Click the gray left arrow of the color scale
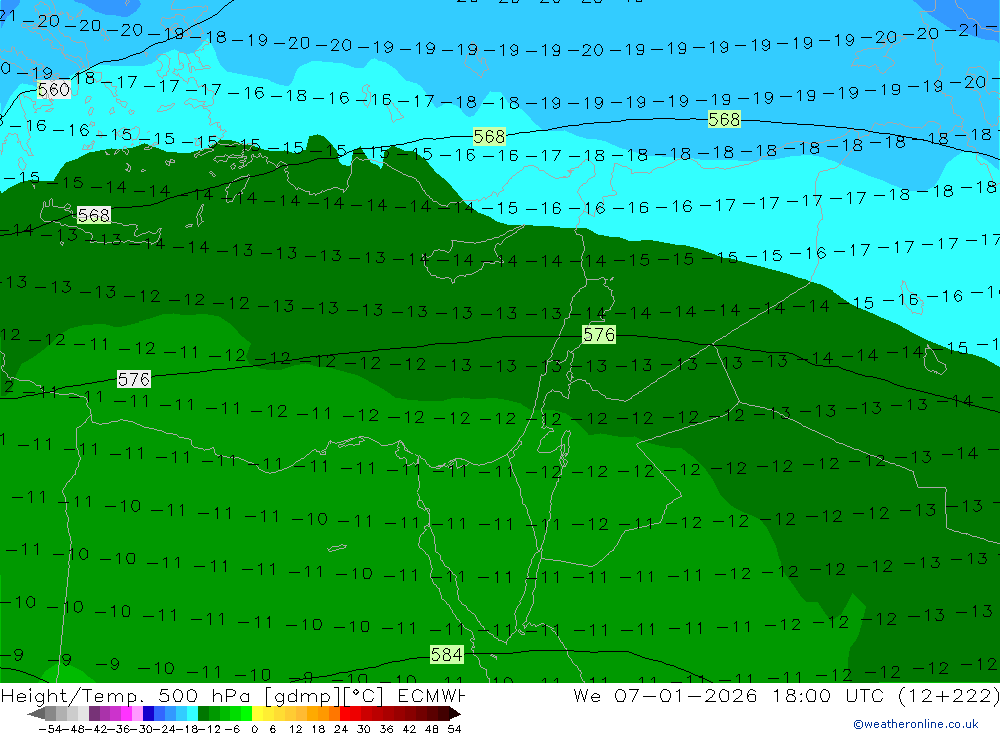The width and height of the screenshot is (1000, 733). point(36,713)
